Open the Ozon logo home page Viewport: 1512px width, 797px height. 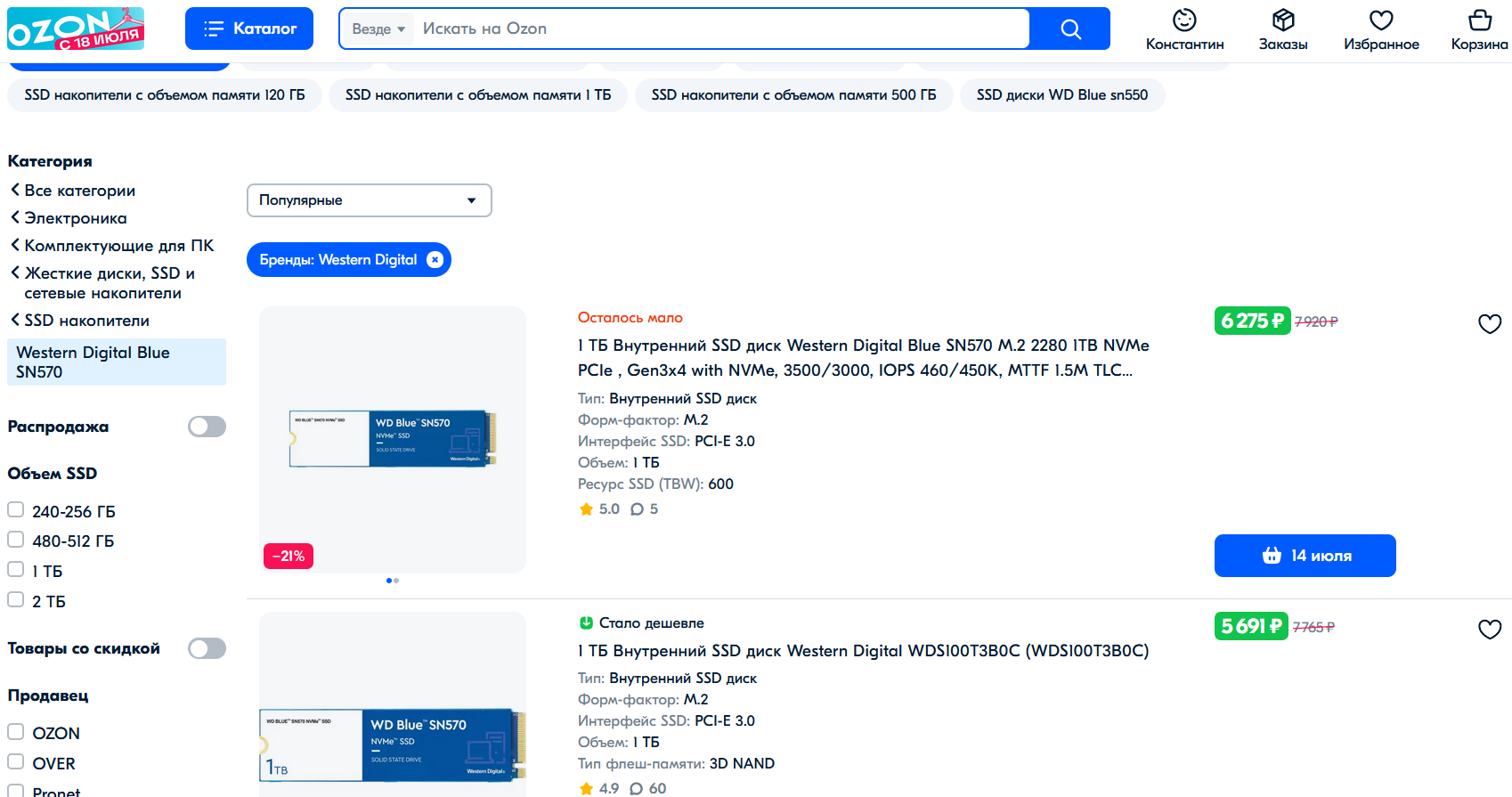(76, 28)
